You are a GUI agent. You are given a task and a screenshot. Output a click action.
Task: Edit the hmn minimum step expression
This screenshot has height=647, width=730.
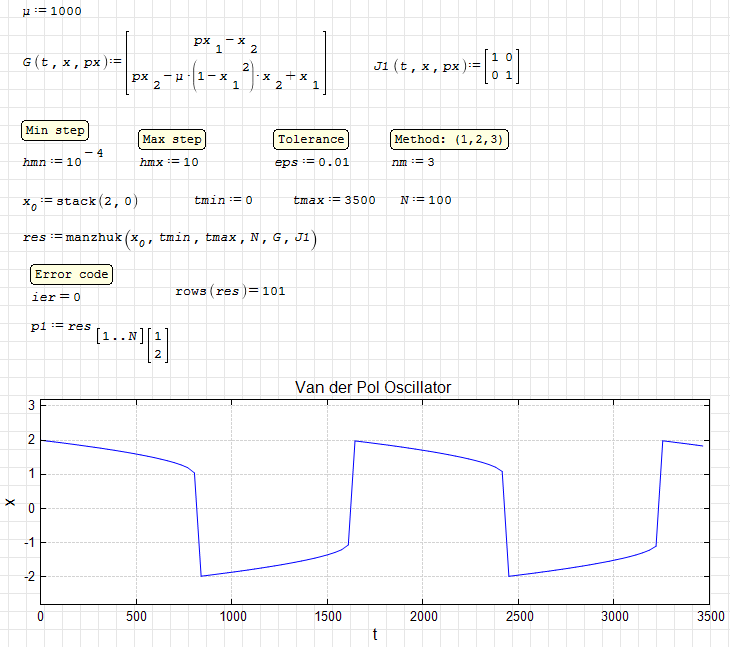62,159
